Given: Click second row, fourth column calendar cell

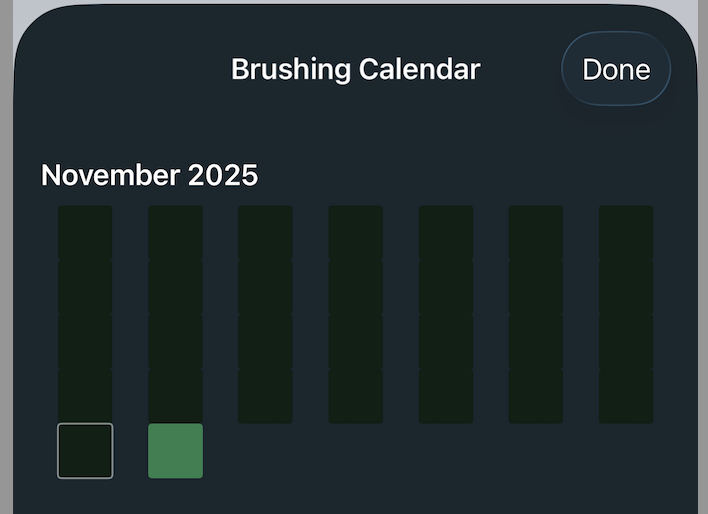Looking at the screenshot, I should [356, 288].
